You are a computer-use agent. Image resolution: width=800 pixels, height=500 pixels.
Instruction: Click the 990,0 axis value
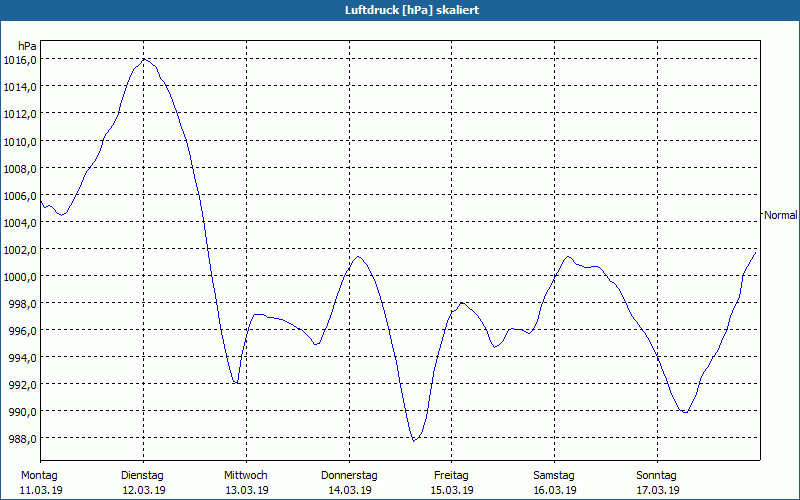(23, 412)
